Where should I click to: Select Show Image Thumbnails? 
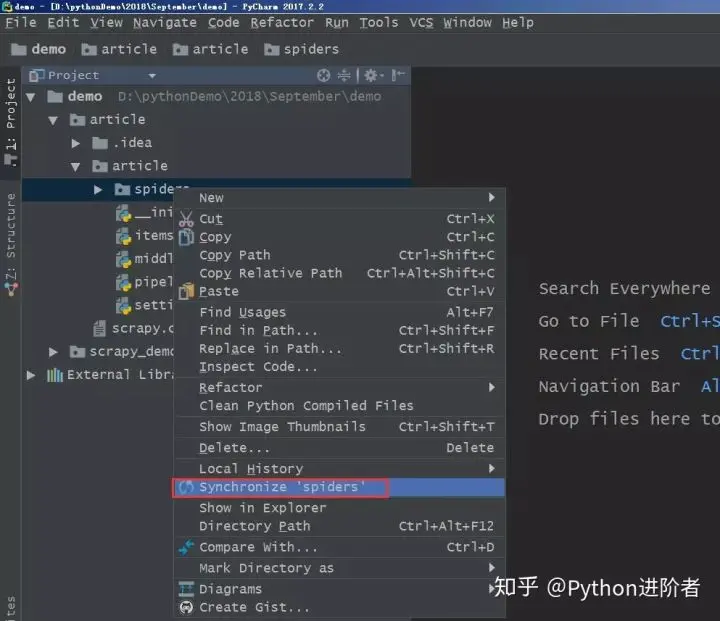340,427
